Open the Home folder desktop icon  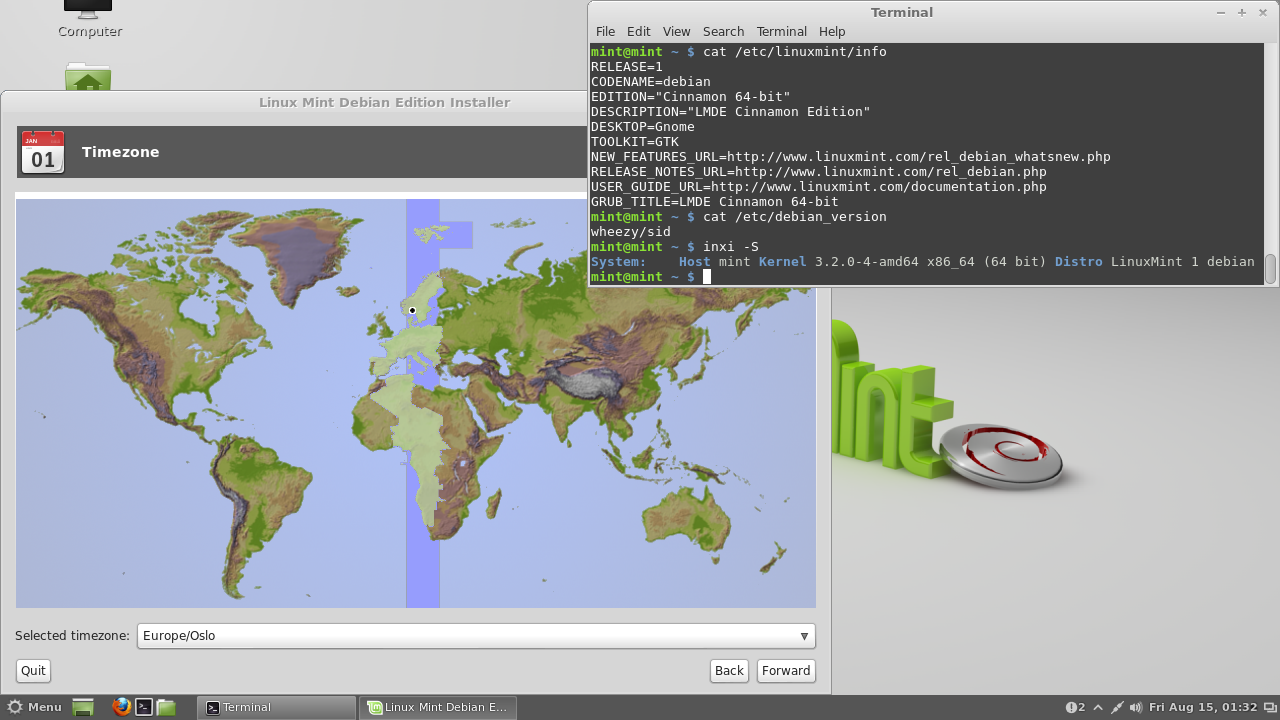pyautogui.click(x=88, y=76)
